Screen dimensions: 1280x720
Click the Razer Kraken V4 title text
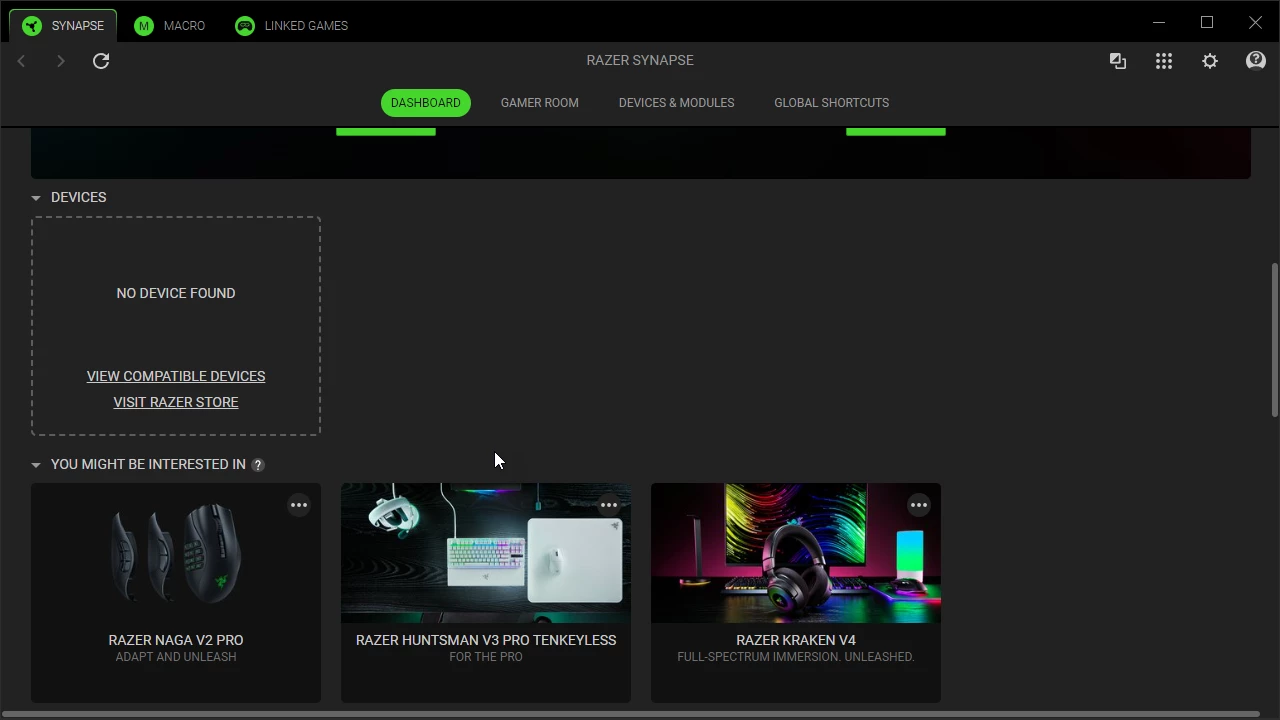click(796, 640)
